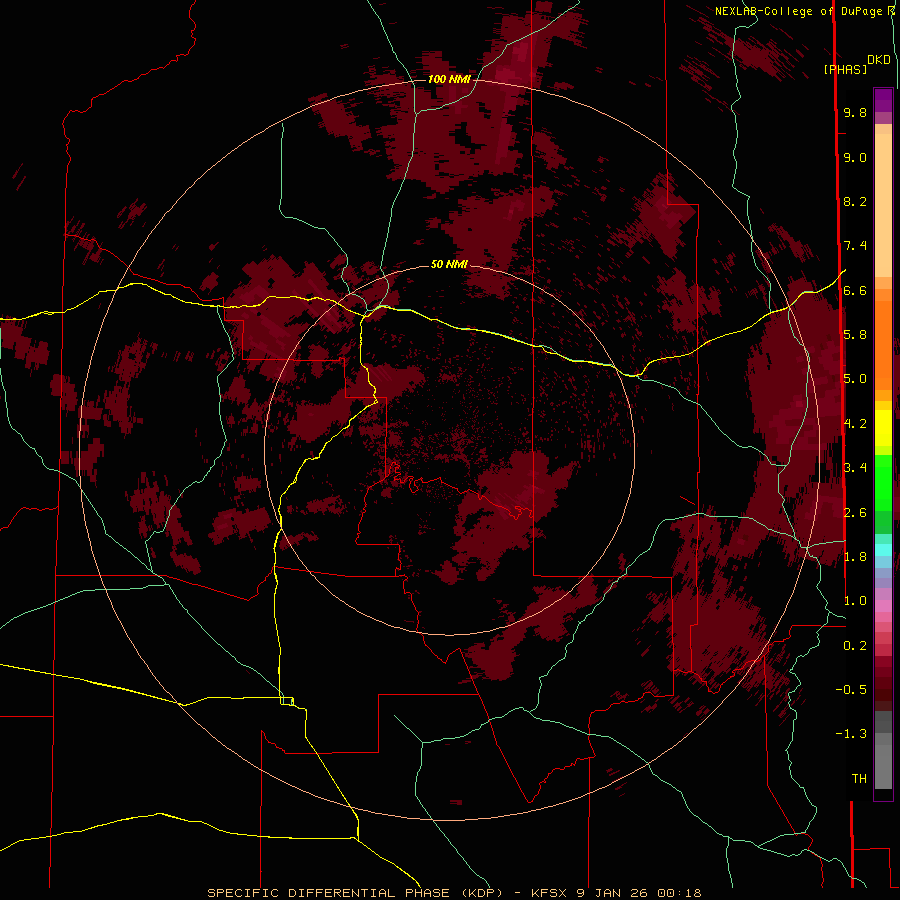Click the 8.2 value on the color scale
The image size is (900, 900).
click(x=855, y=201)
